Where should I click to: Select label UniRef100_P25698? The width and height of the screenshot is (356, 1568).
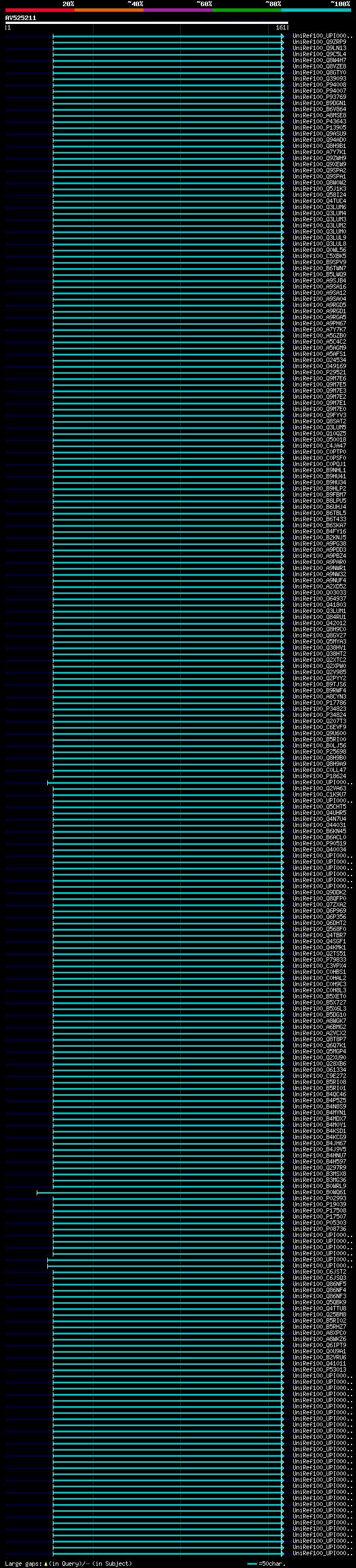pyautogui.click(x=319, y=752)
